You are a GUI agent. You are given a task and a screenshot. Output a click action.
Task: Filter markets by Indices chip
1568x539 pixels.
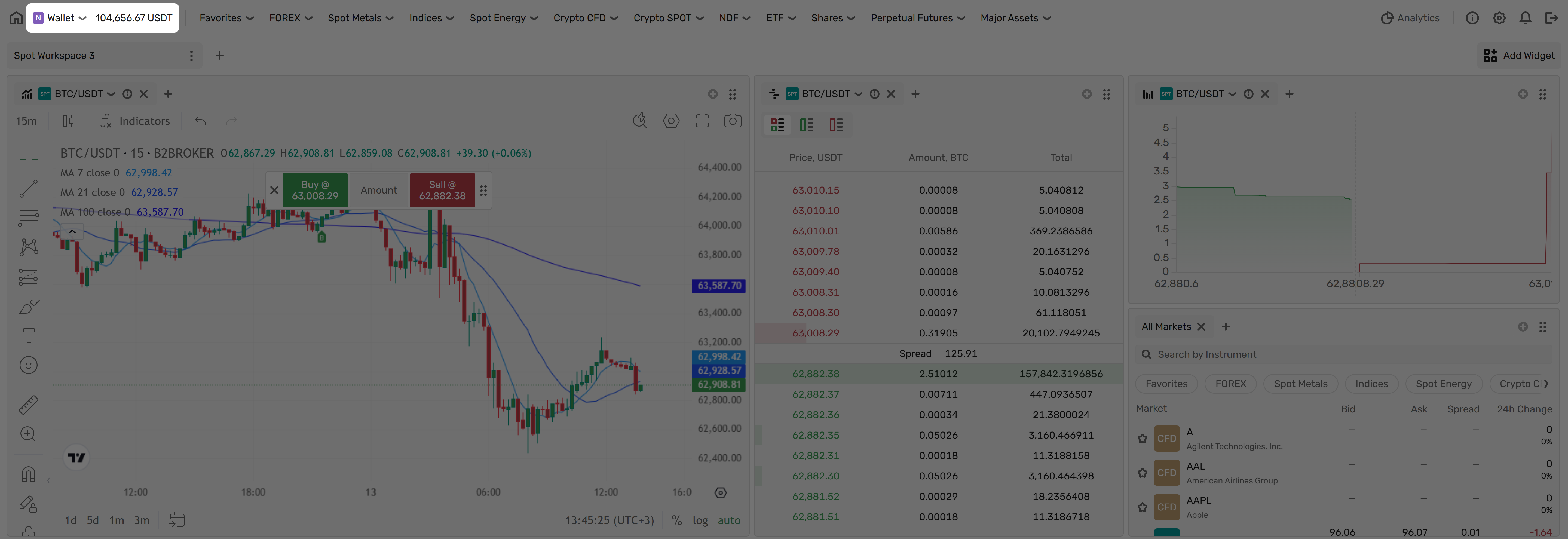1371,384
